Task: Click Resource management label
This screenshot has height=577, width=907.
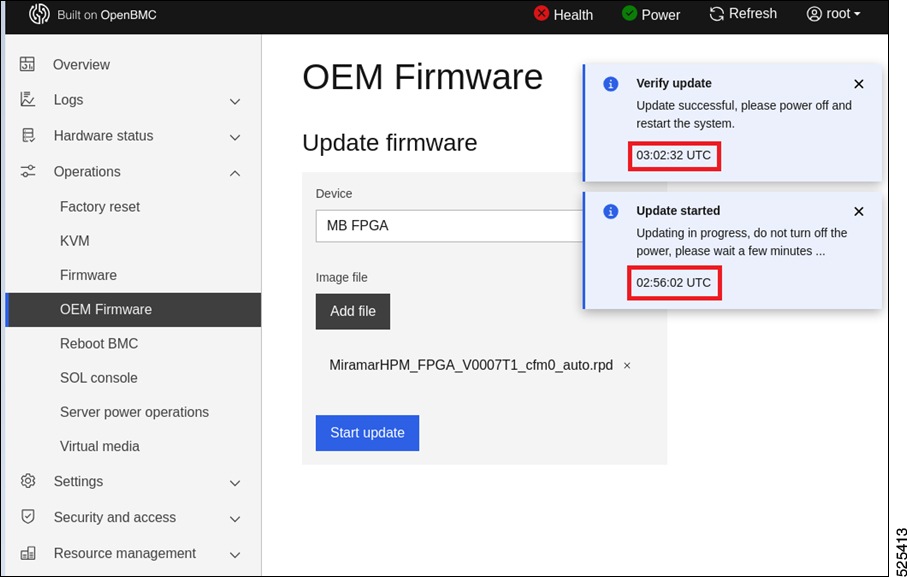Action: [125, 553]
